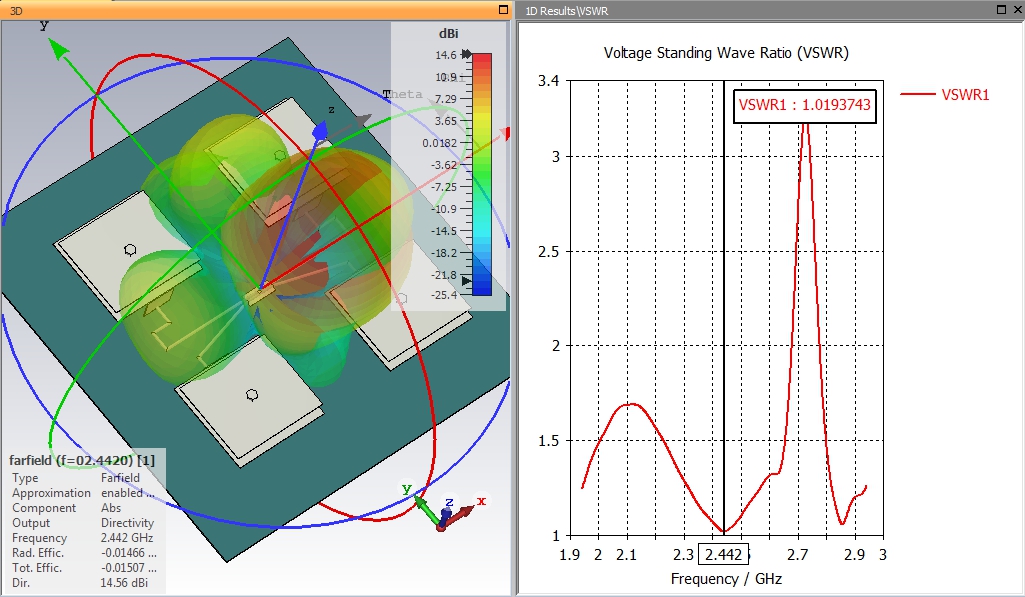
Task: Click the 3.65 value on the color scale
Action: click(445, 121)
